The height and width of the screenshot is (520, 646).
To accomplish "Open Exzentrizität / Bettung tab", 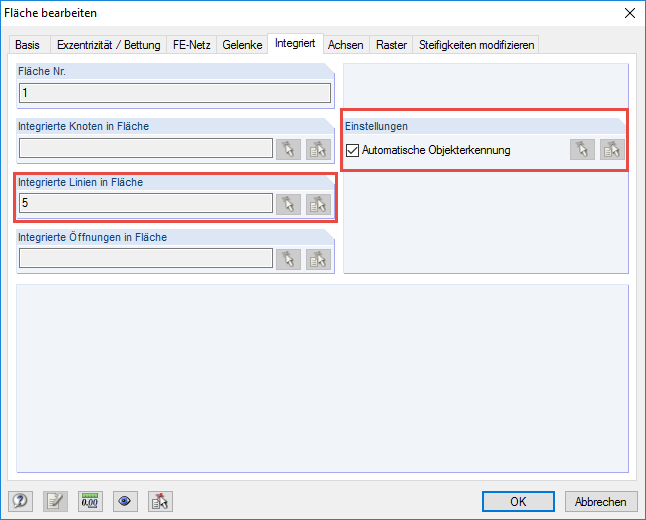I will pyautogui.click(x=108, y=45).
